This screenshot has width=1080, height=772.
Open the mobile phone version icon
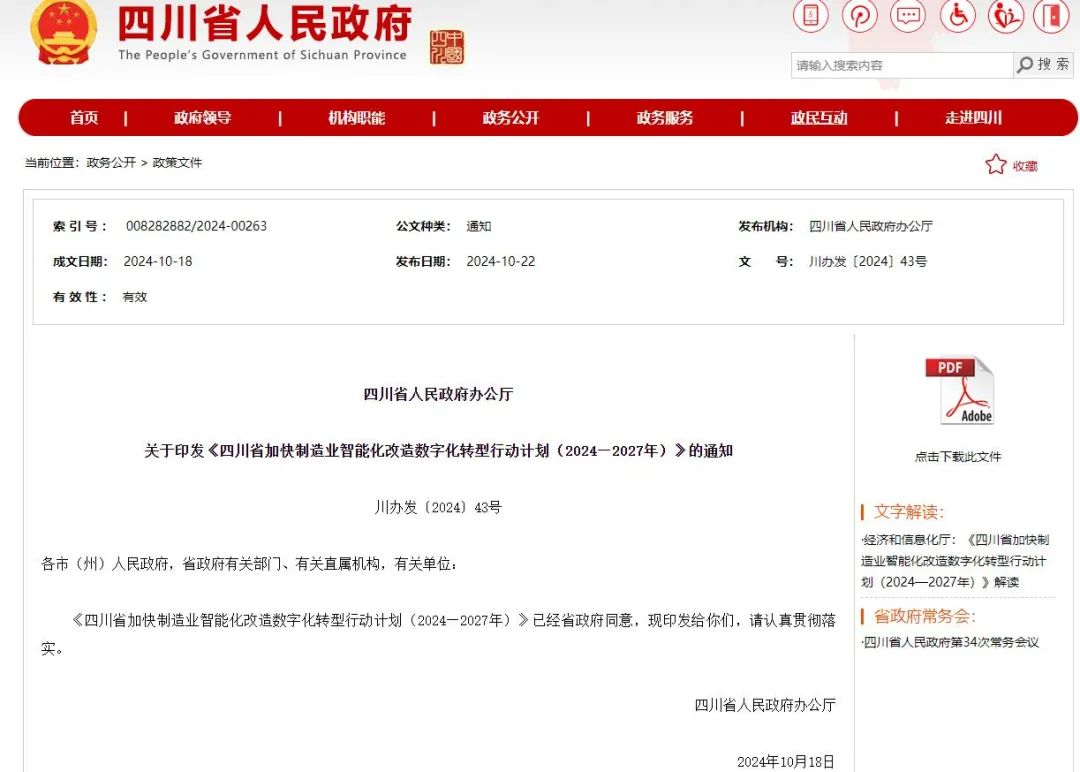pos(811,14)
